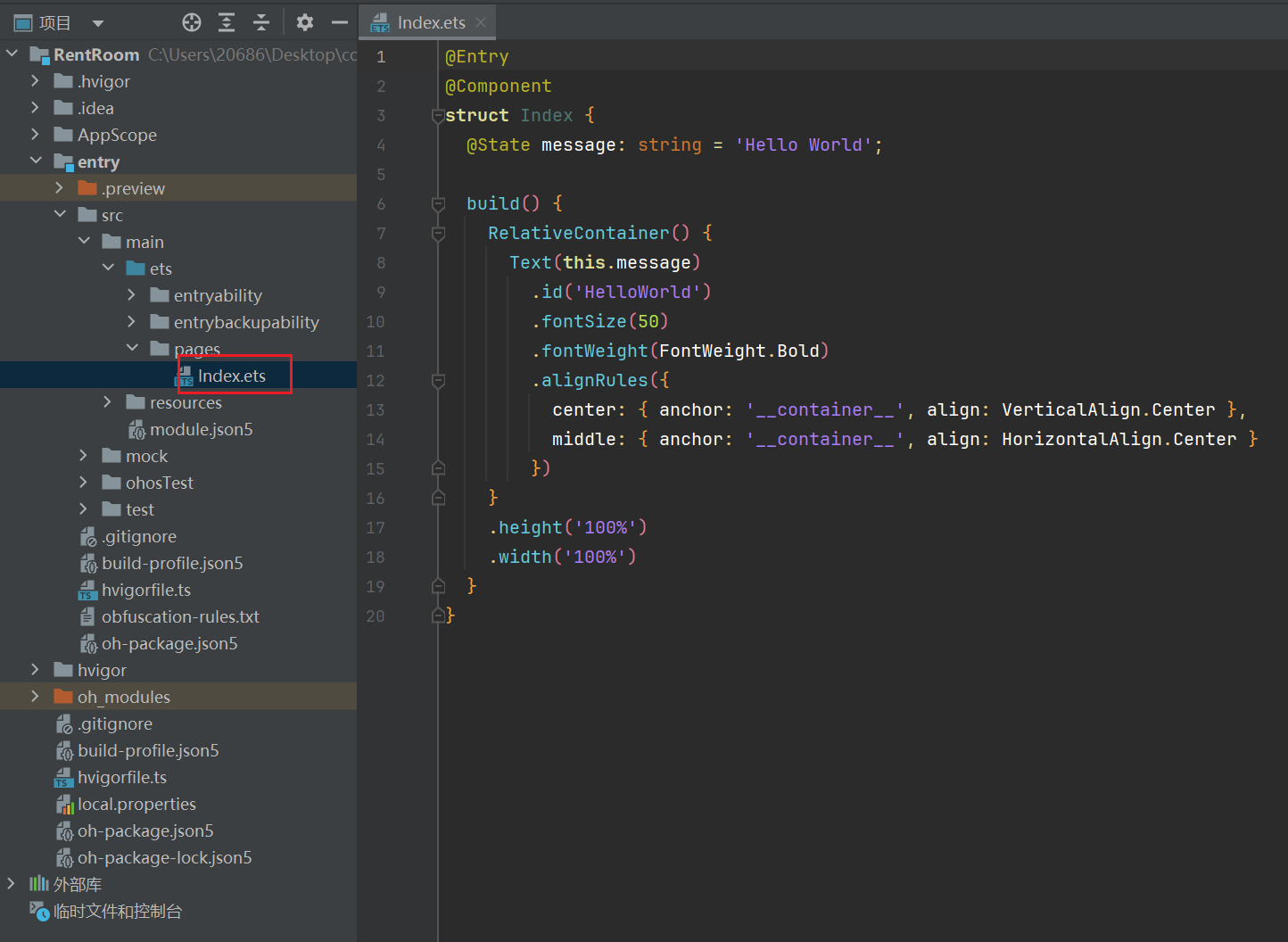Select the entry .gitignore file

[139, 536]
